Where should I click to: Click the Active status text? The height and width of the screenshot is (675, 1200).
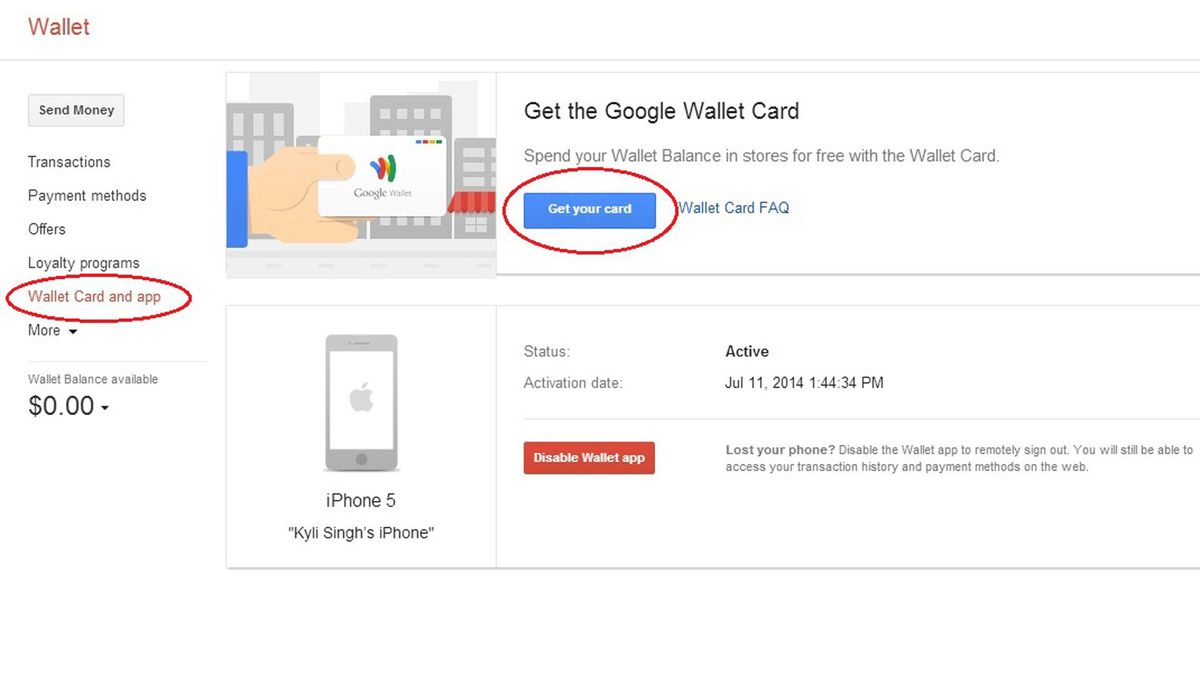(x=746, y=351)
